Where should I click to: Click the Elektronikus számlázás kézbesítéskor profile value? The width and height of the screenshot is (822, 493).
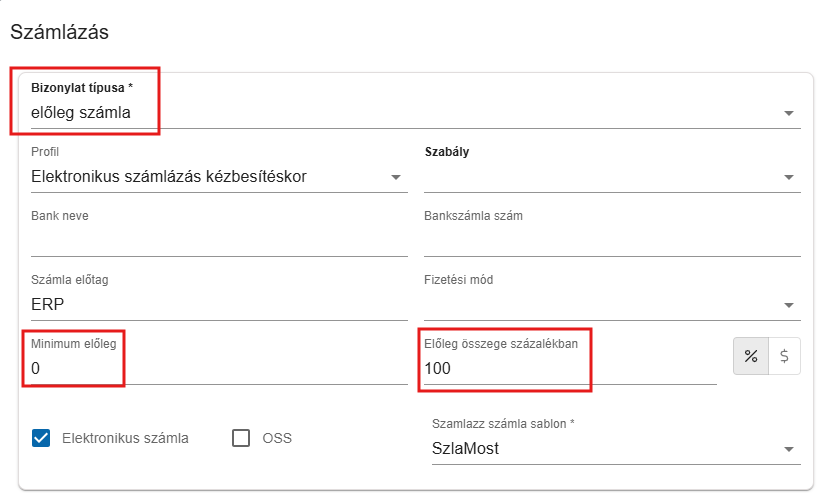[x=169, y=177]
